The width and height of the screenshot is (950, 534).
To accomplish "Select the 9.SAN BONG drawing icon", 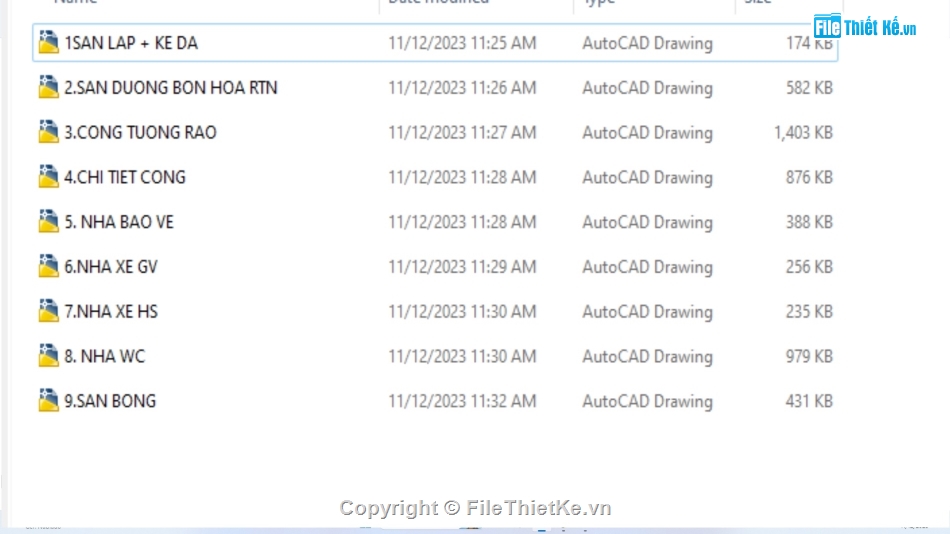I will tap(48, 401).
